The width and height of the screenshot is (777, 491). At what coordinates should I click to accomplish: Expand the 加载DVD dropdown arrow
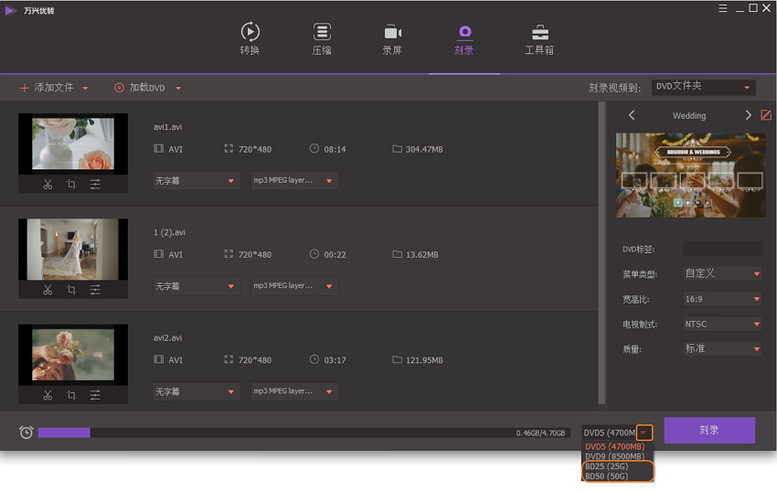[178, 88]
